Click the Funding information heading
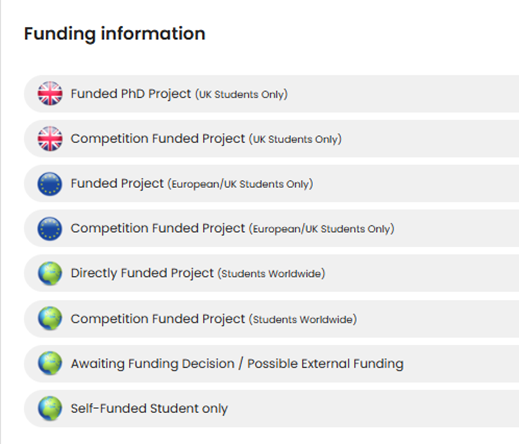Viewport: 519px width, 444px height. [115, 34]
